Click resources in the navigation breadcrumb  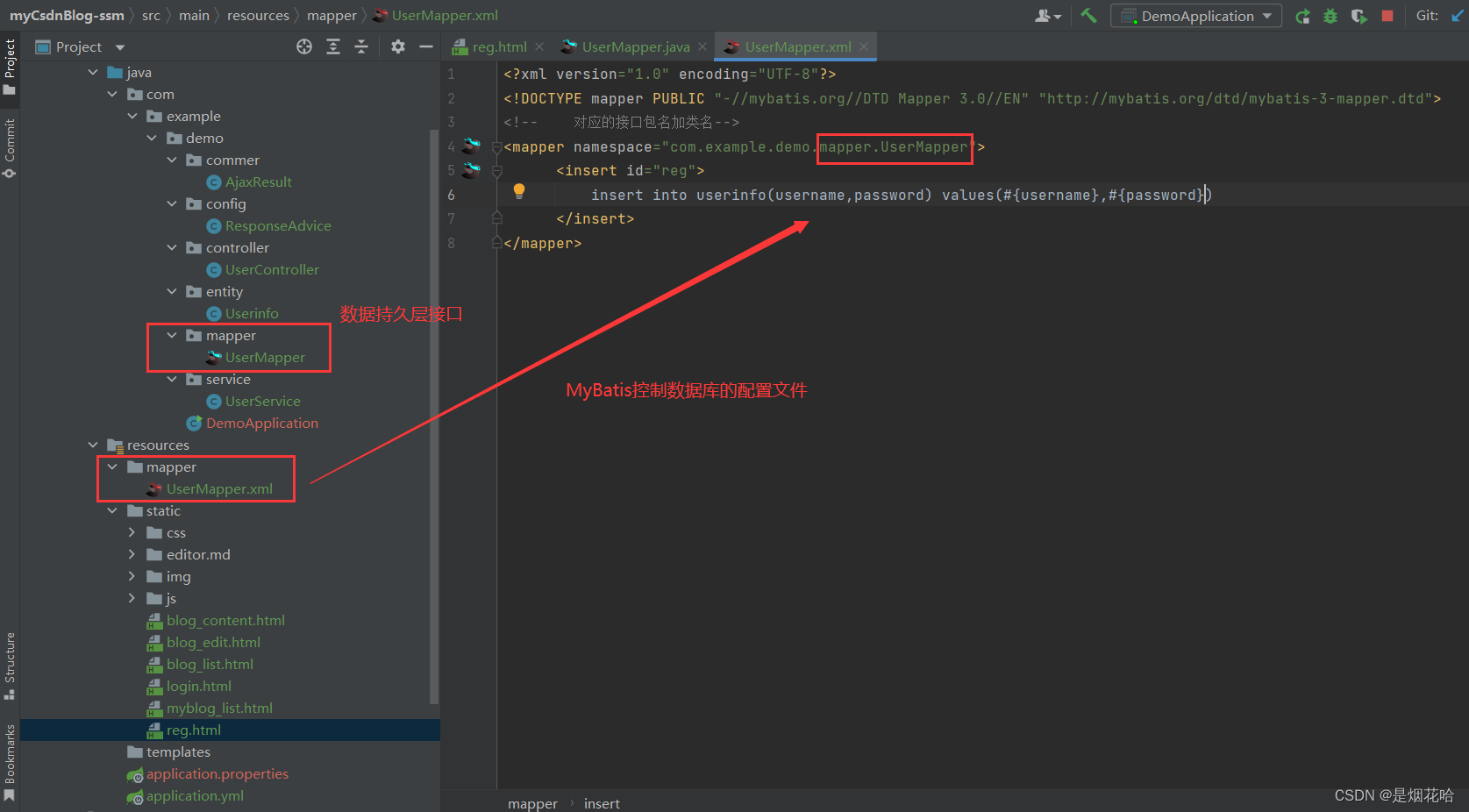point(258,15)
